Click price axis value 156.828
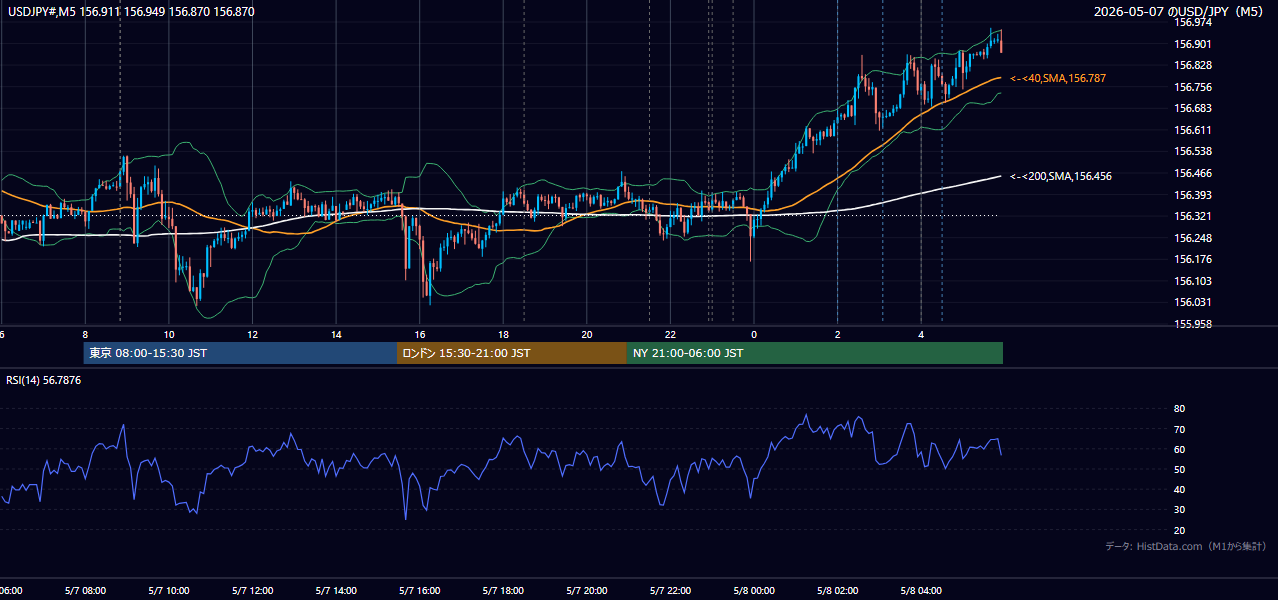This screenshot has height=600, width=1278. tap(1193, 65)
